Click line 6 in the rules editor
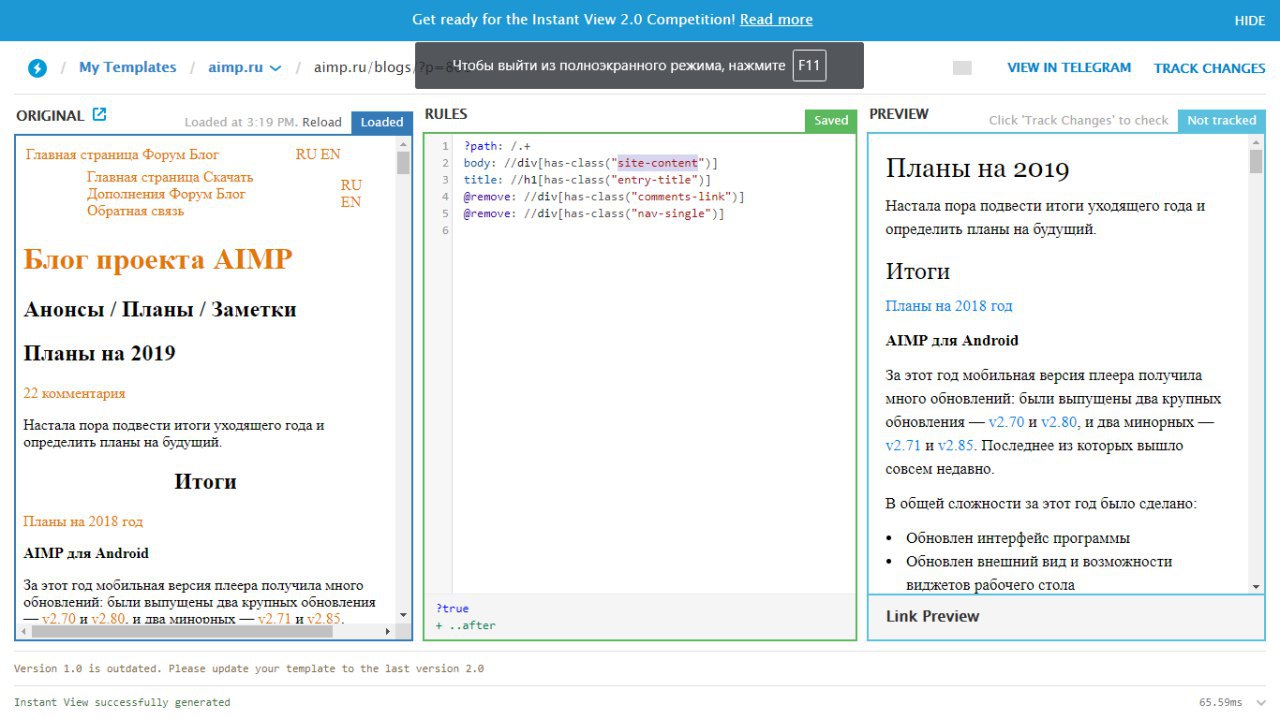The height and width of the screenshot is (719, 1280). pos(654,230)
